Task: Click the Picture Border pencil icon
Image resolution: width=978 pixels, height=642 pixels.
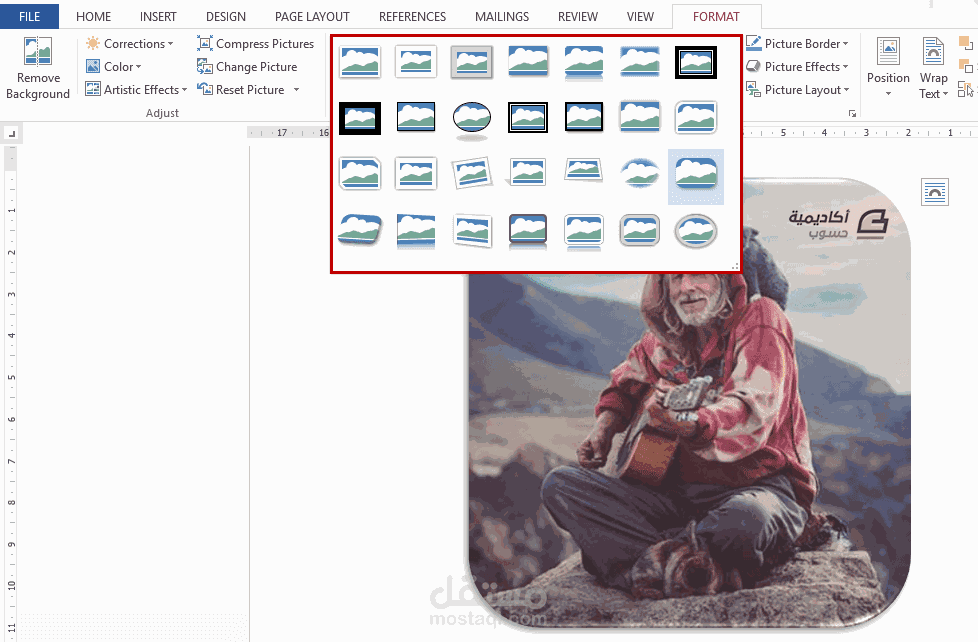Action: coord(753,43)
